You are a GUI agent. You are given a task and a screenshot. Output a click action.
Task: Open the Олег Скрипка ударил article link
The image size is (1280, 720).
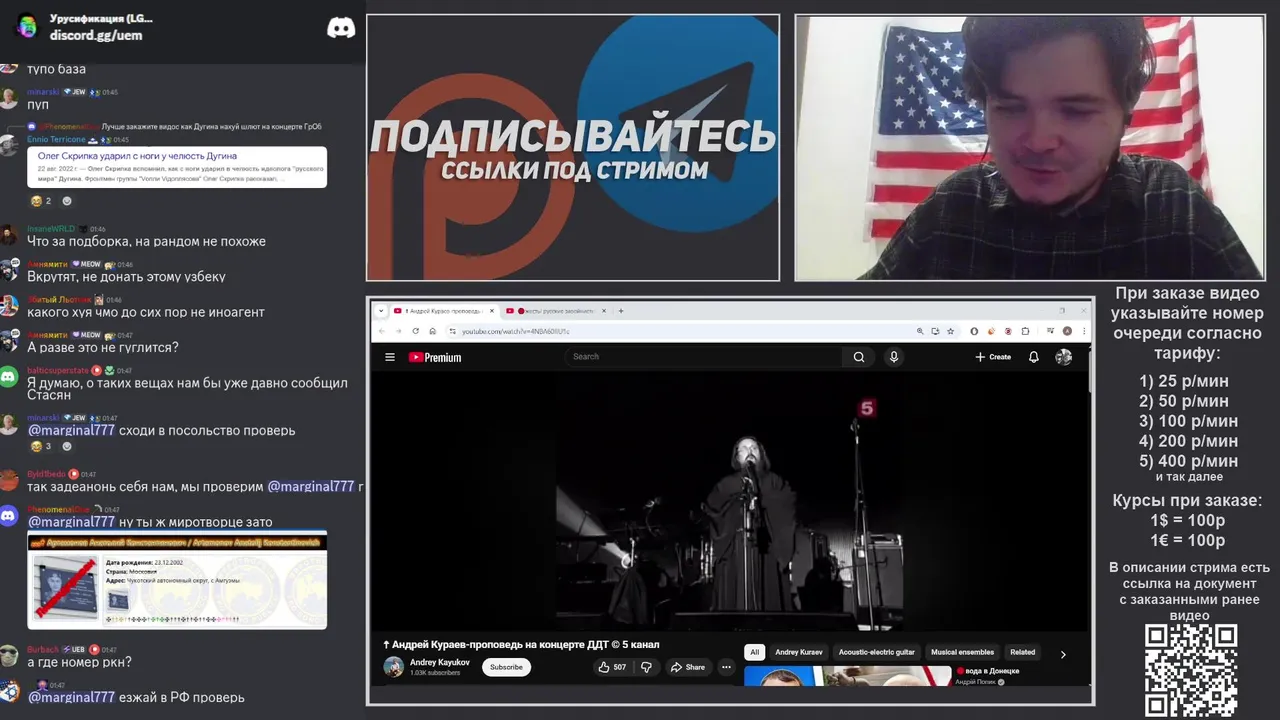pos(137,156)
